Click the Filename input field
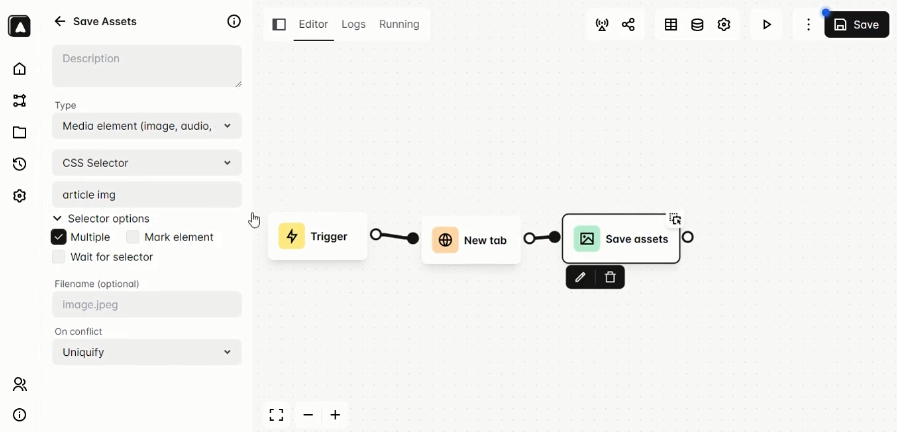 coord(147,304)
